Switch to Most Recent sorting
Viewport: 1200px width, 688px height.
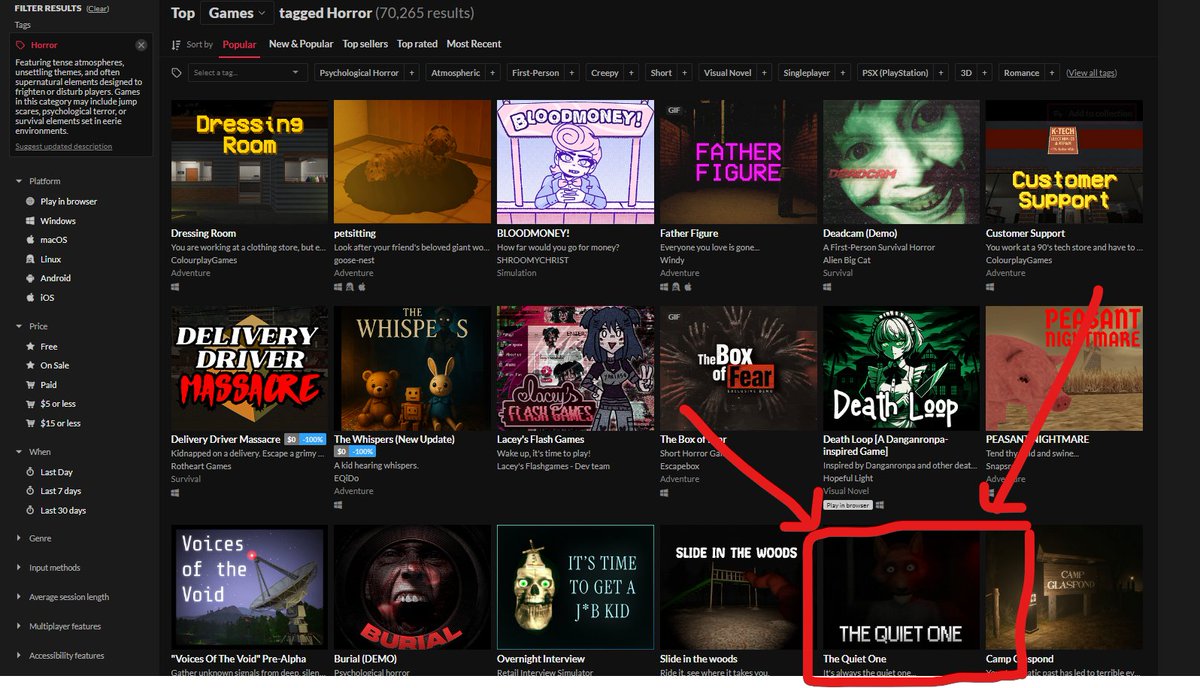474,44
